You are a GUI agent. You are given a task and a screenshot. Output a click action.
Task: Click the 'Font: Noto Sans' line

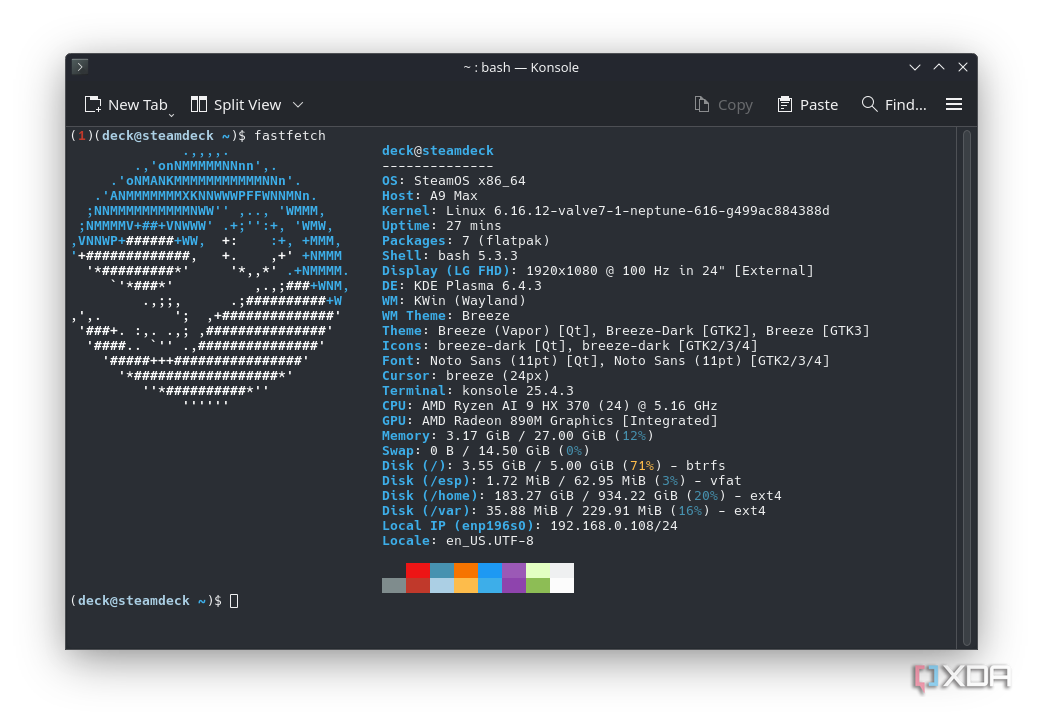(605, 361)
